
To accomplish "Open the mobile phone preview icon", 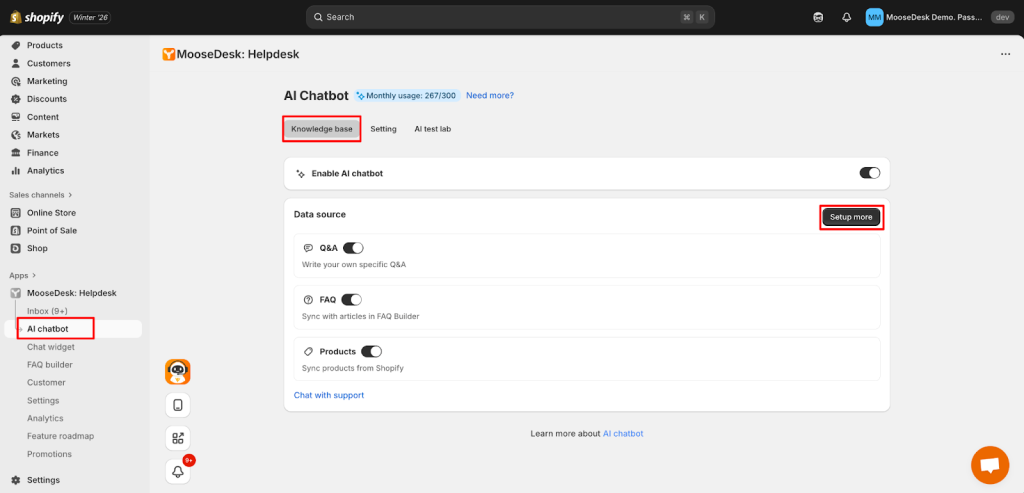I will pyautogui.click(x=177, y=405).
